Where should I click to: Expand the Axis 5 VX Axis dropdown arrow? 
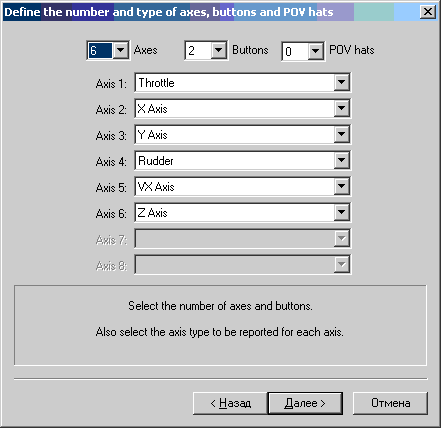[x=341, y=186]
